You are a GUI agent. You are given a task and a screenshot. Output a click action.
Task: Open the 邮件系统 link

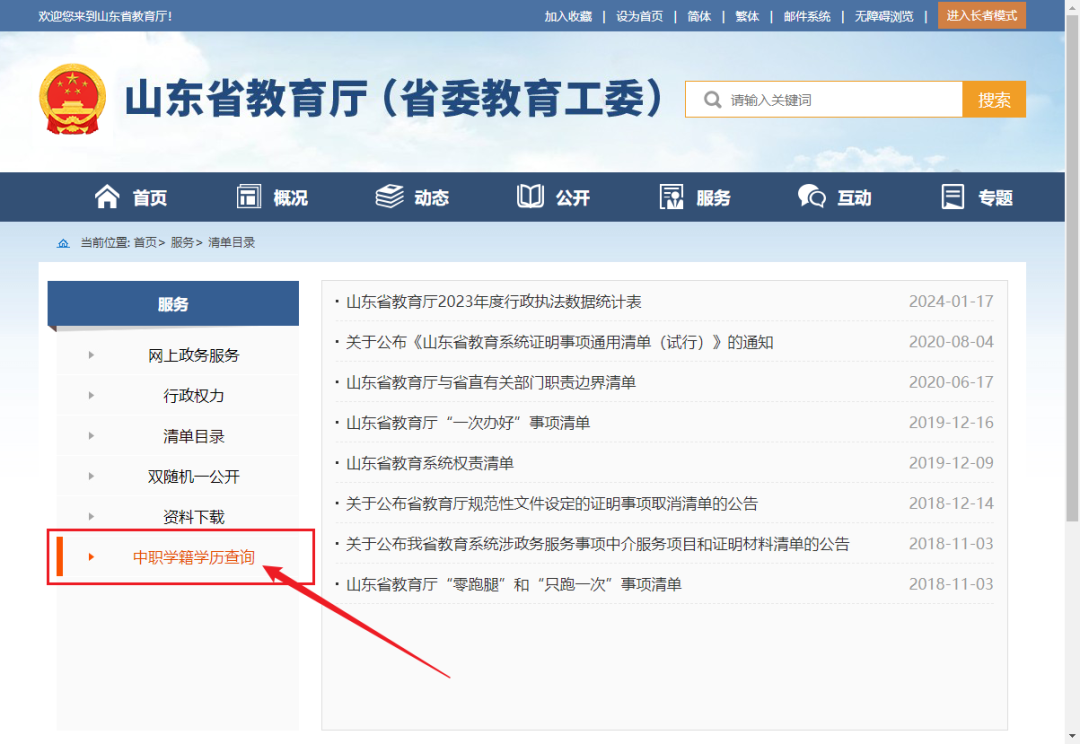pos(807,17)
